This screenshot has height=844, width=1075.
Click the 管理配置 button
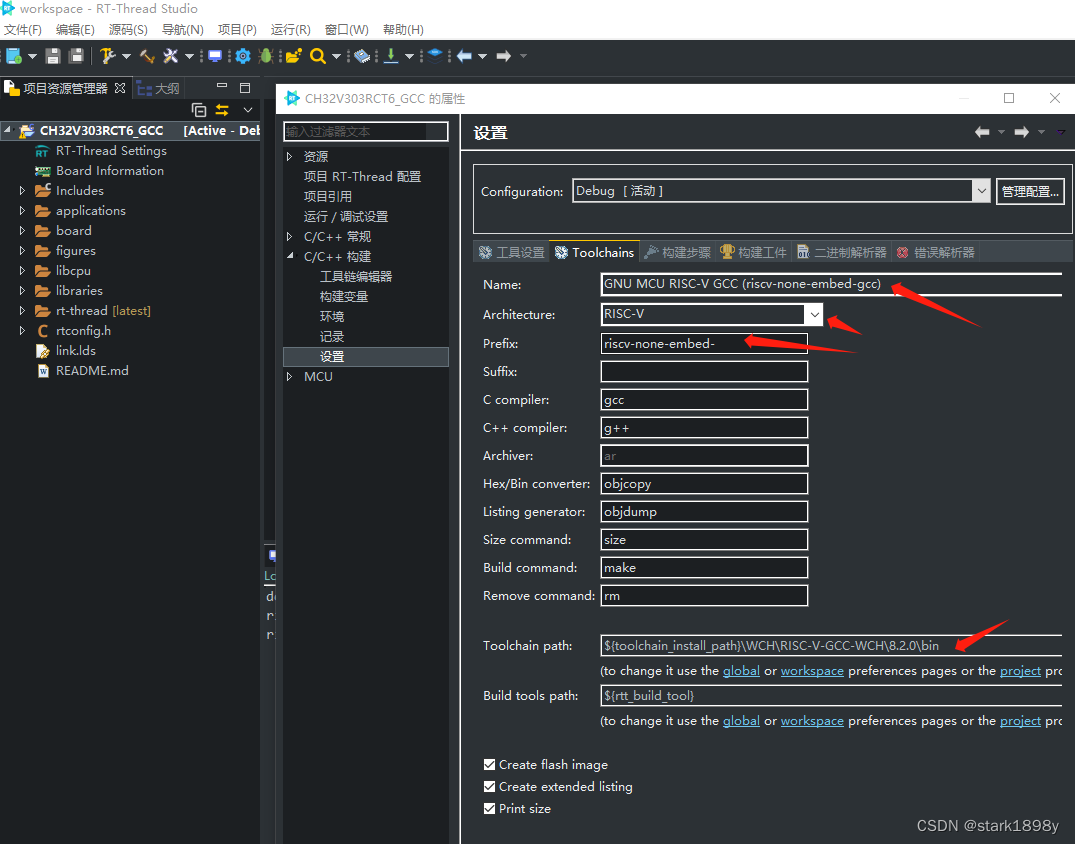point(1030,191)
